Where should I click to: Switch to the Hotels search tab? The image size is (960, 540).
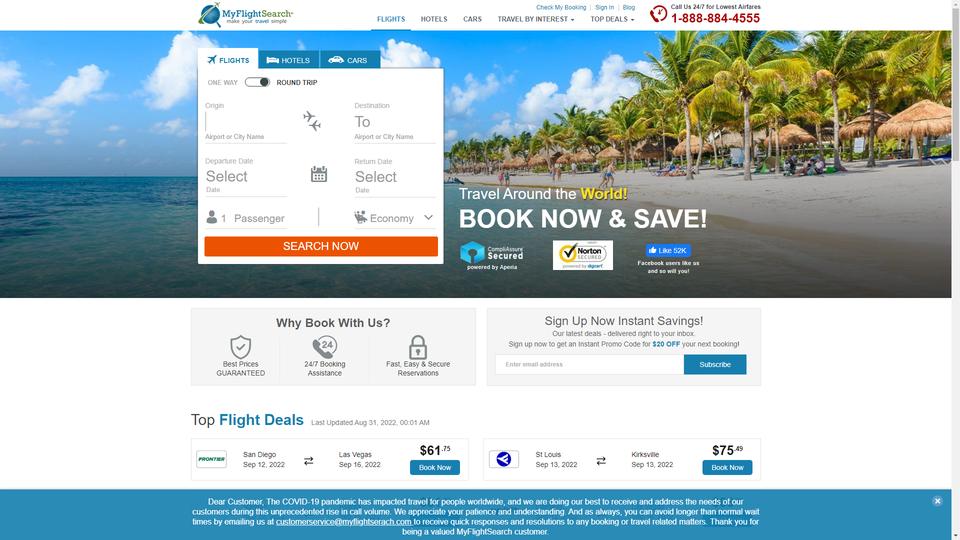coord(289,60)
